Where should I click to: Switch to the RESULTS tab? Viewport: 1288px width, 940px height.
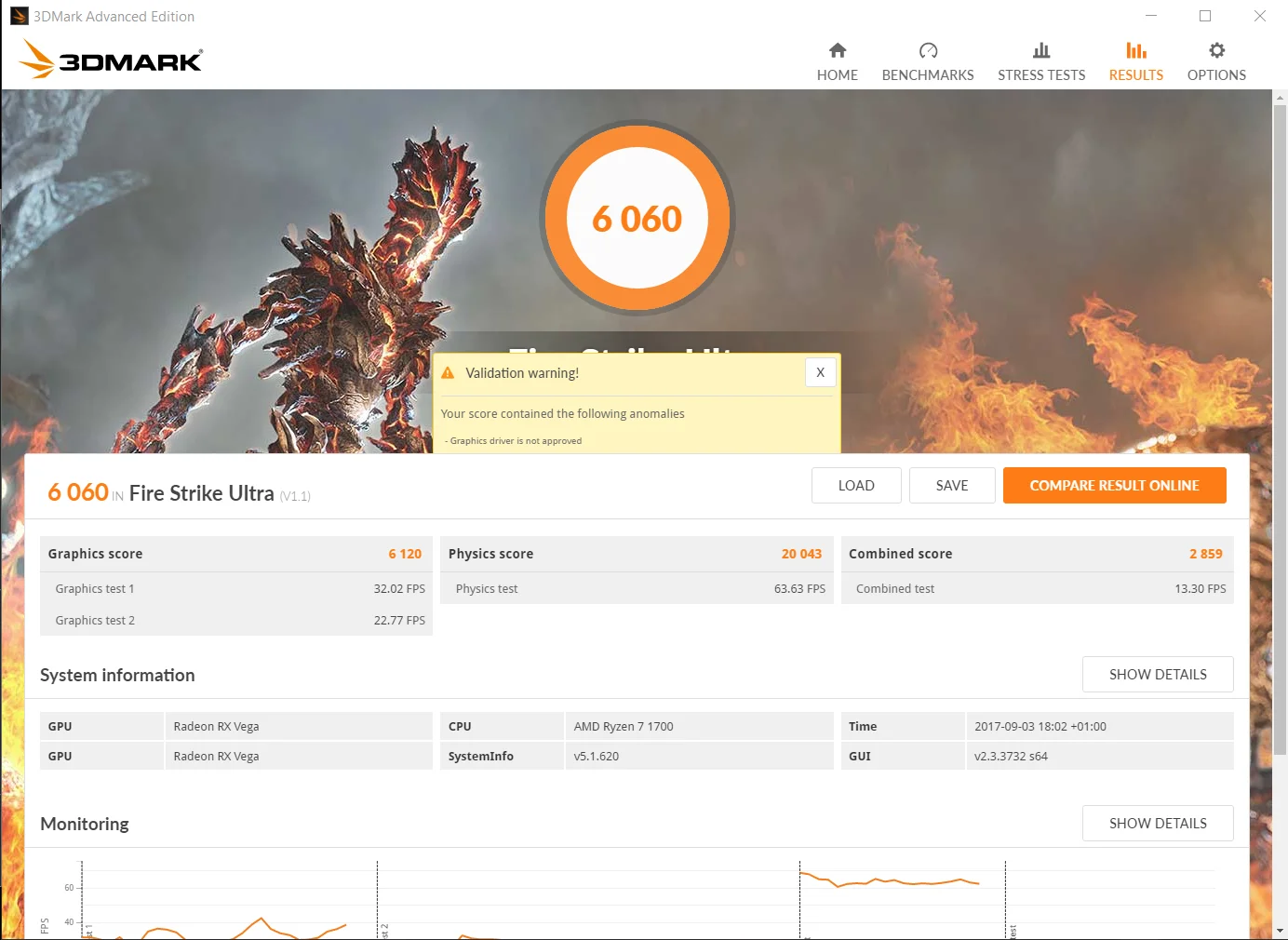1135,62
